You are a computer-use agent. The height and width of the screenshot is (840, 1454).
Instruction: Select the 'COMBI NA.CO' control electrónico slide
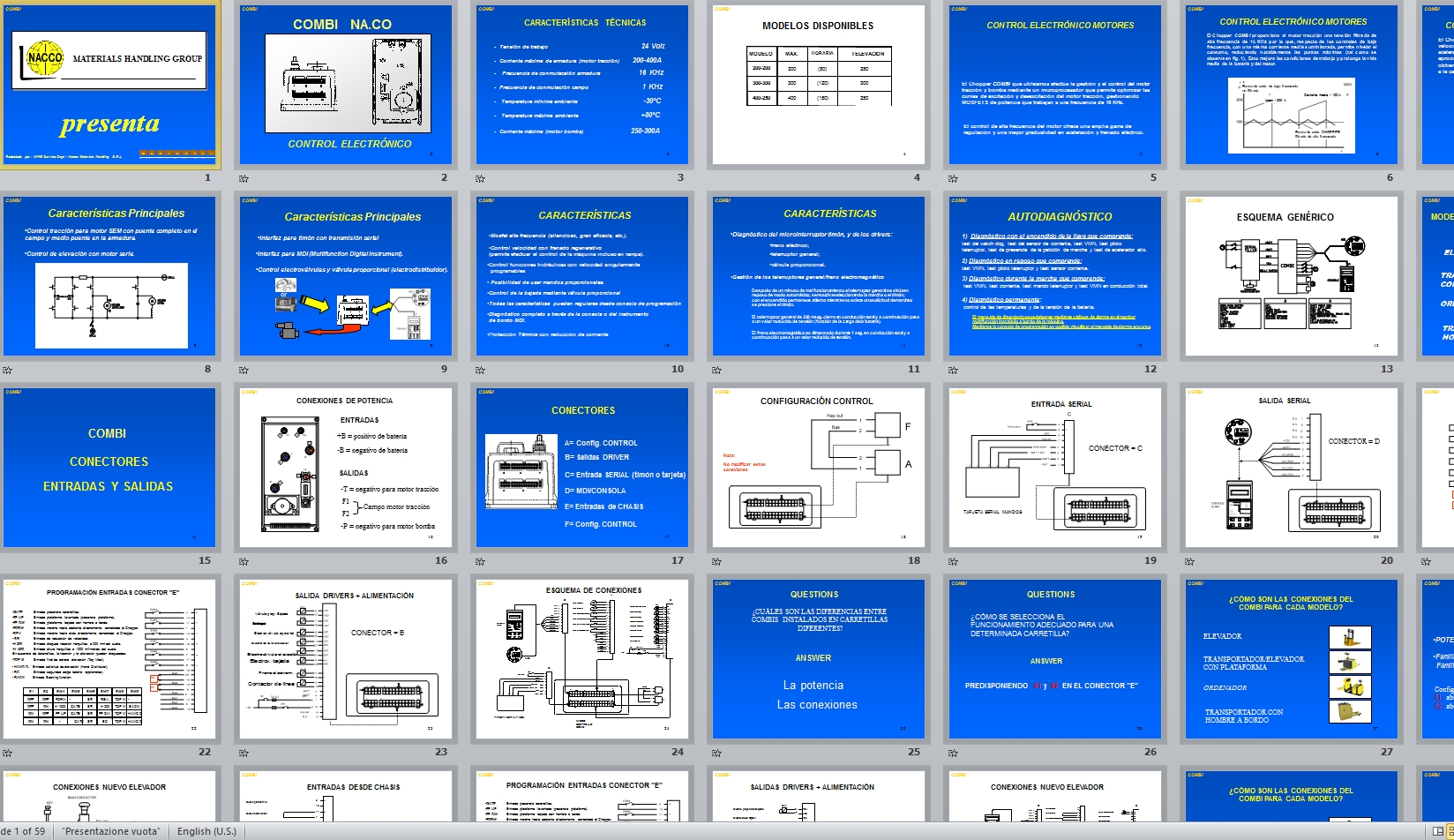(x=346, y=85)
